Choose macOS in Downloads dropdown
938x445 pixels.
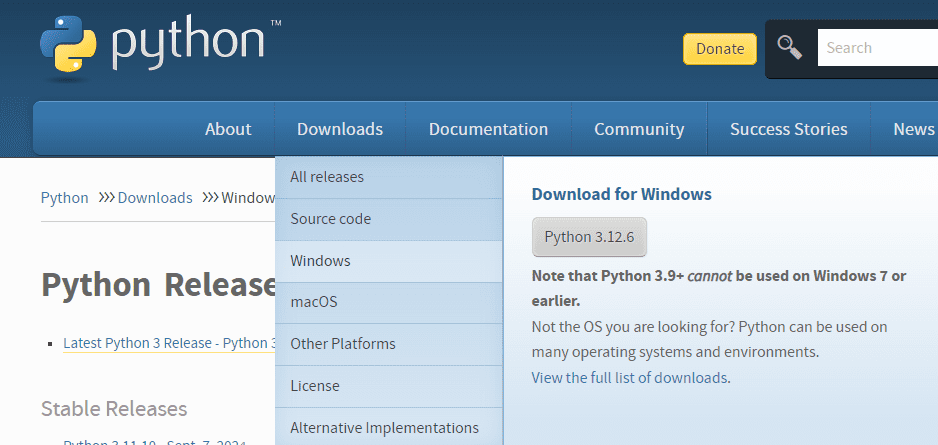(389, 302)
